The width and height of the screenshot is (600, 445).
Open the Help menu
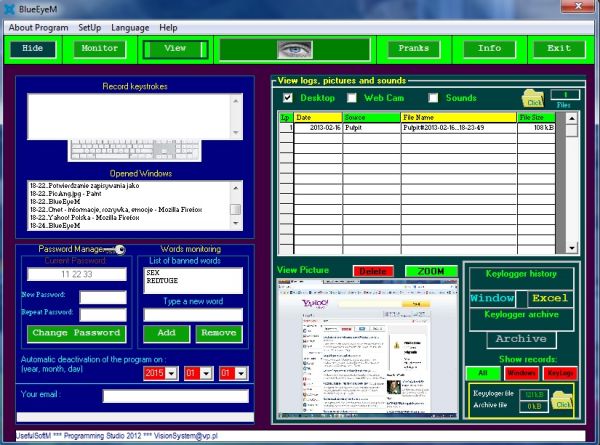pos(168,28)
